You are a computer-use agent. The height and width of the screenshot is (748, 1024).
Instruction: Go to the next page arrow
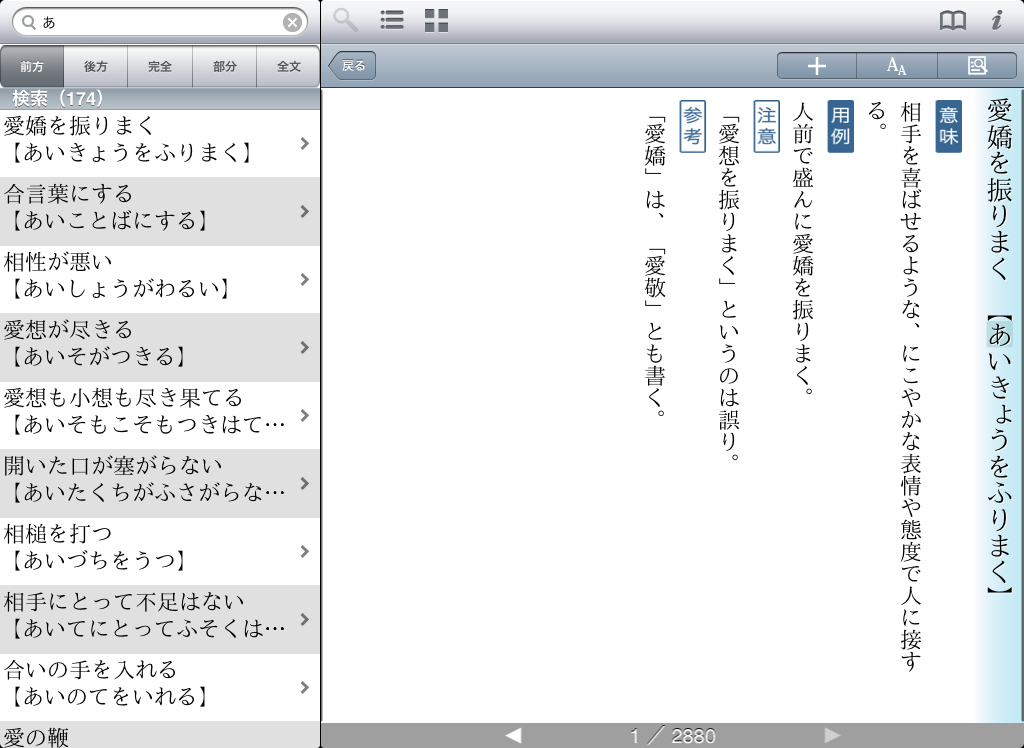click(832, 736)
